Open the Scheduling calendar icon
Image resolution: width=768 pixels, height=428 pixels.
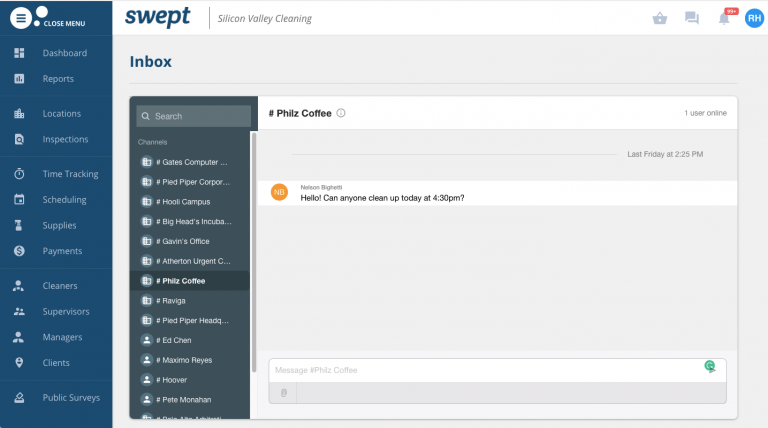click(x=19, y=199)
